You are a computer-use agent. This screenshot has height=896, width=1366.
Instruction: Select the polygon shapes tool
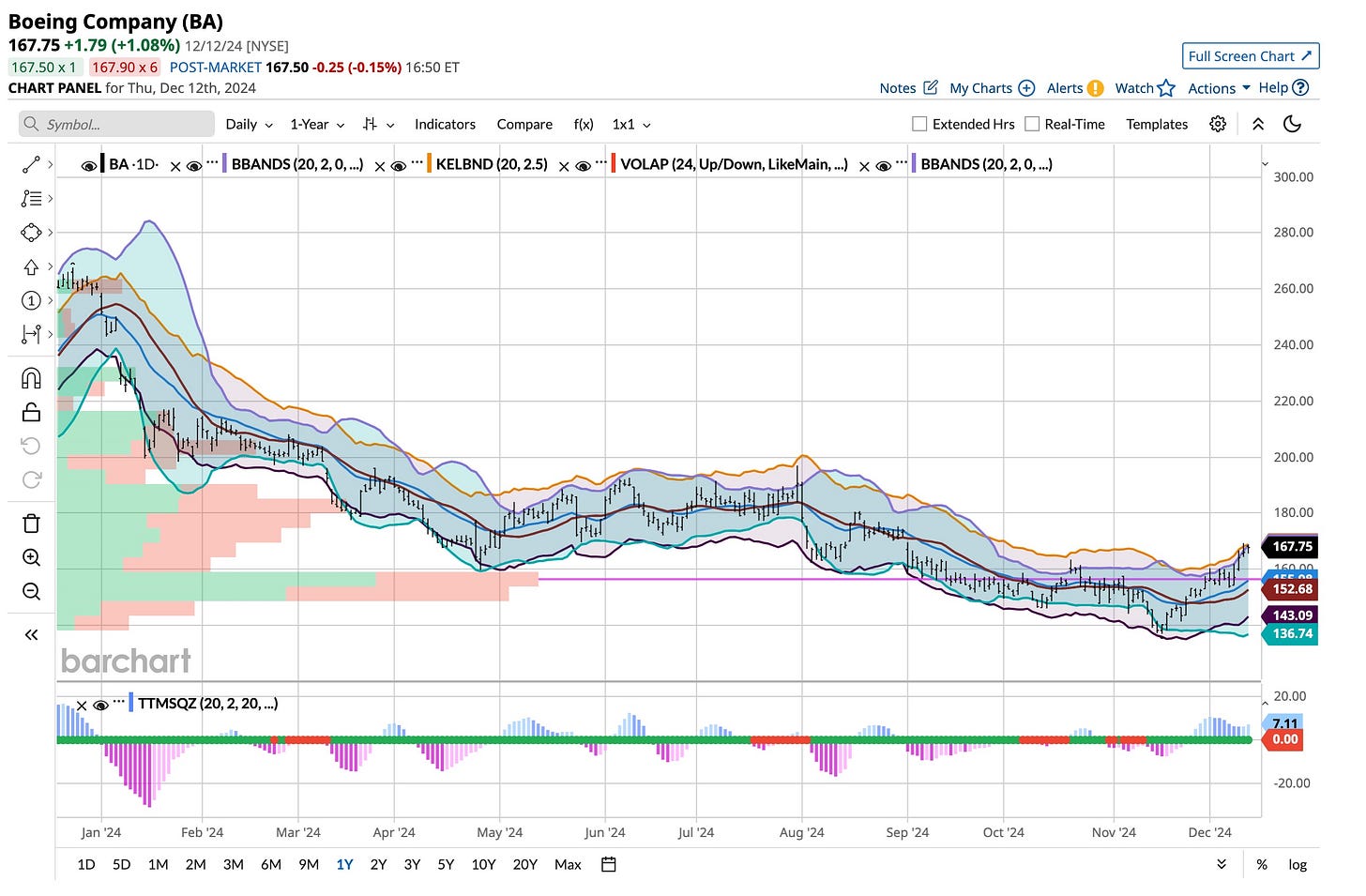[31, 232]
